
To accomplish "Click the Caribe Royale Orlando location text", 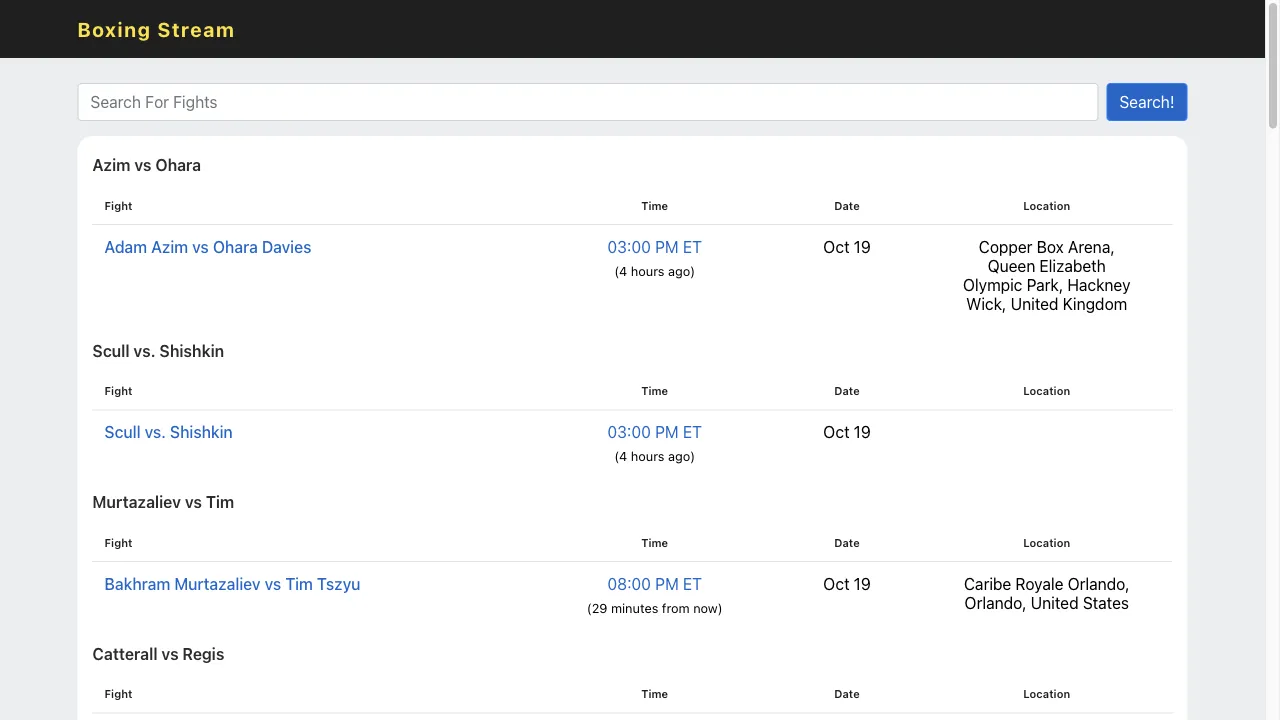I will click(1047, 594).
